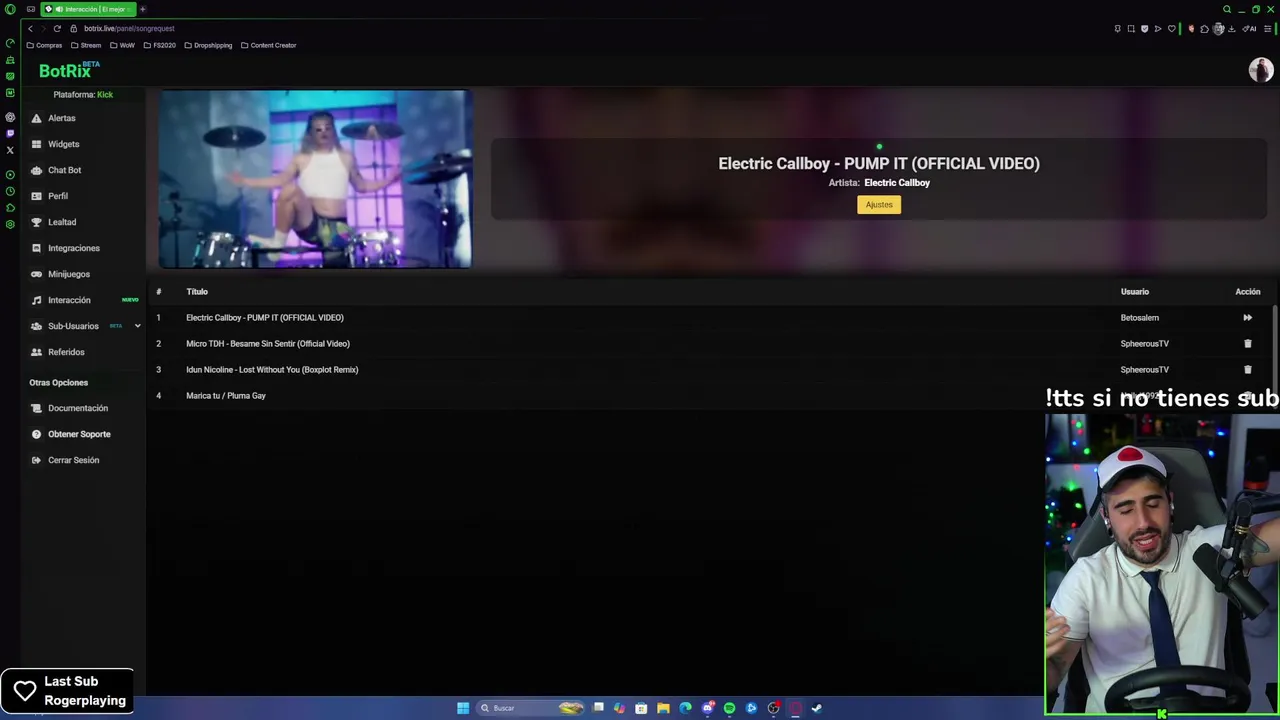Open the Dropshipping bookmarks folder
The image size is (1280, 720).
[x=208, y=45]
